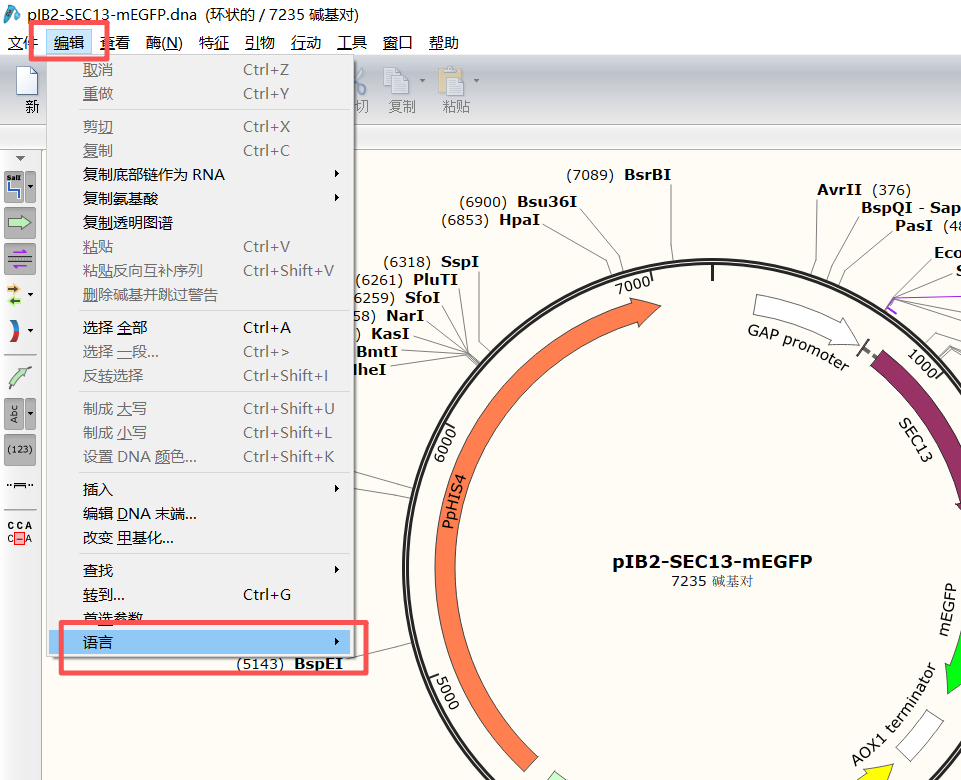Choose 复制透明图谱 menu entry

tap(200, 222)
